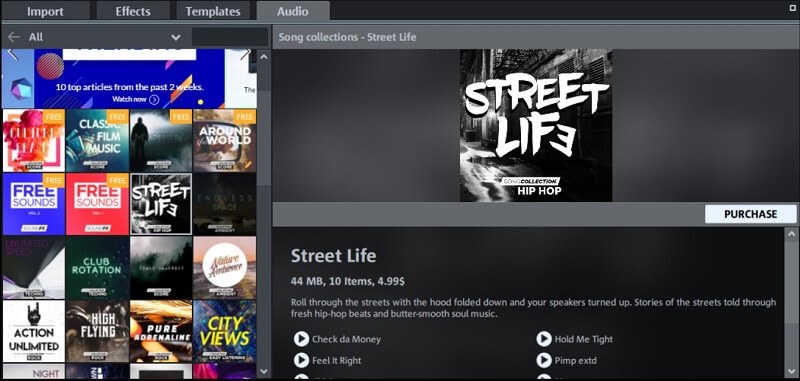Viewport: 800px width, 381px height.
Task: Switch to the Effects tab
Action: click(x=133, y=11)
